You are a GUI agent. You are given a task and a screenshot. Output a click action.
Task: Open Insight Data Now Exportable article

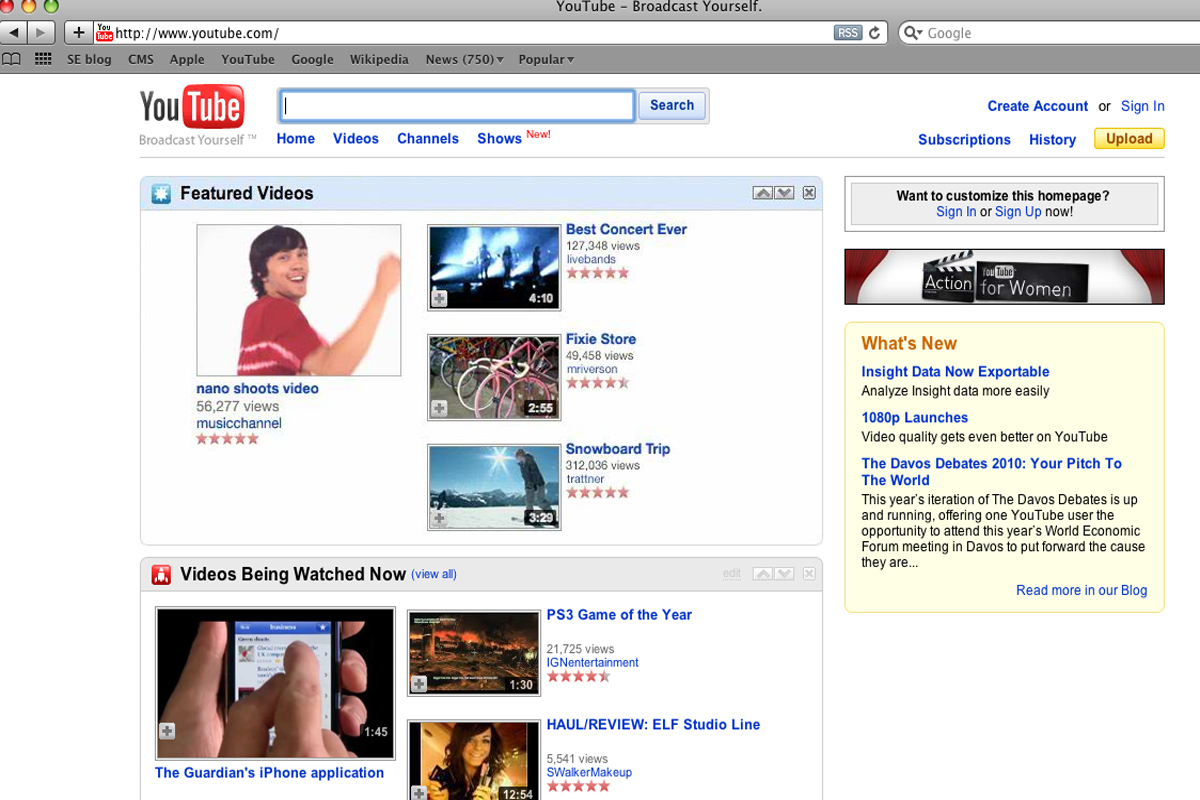(955, 372)
